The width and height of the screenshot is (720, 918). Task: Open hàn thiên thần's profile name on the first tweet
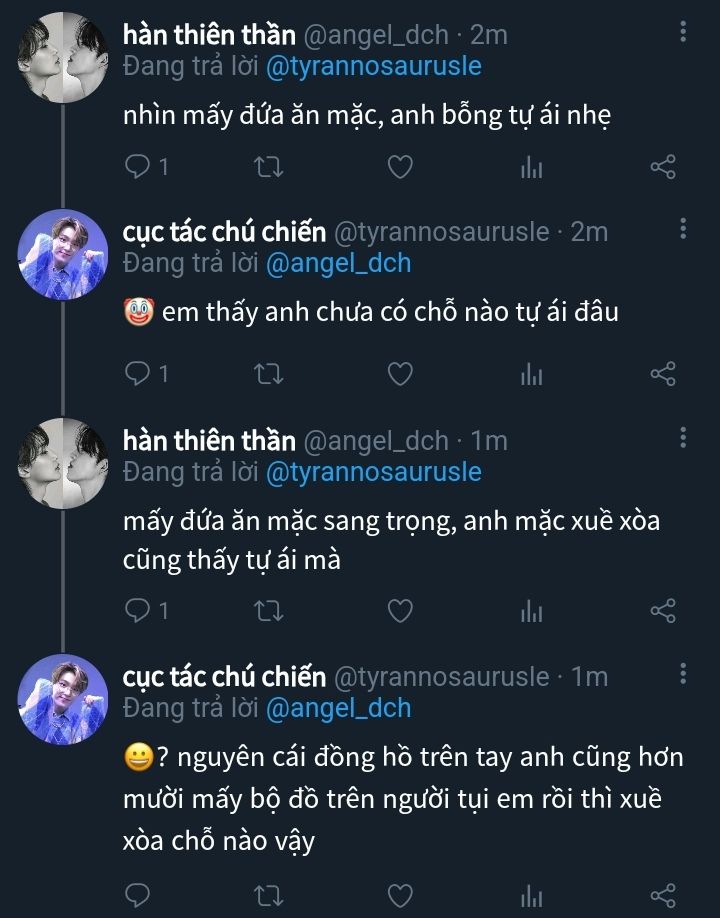pyautogui.click(x=209, y=34)
